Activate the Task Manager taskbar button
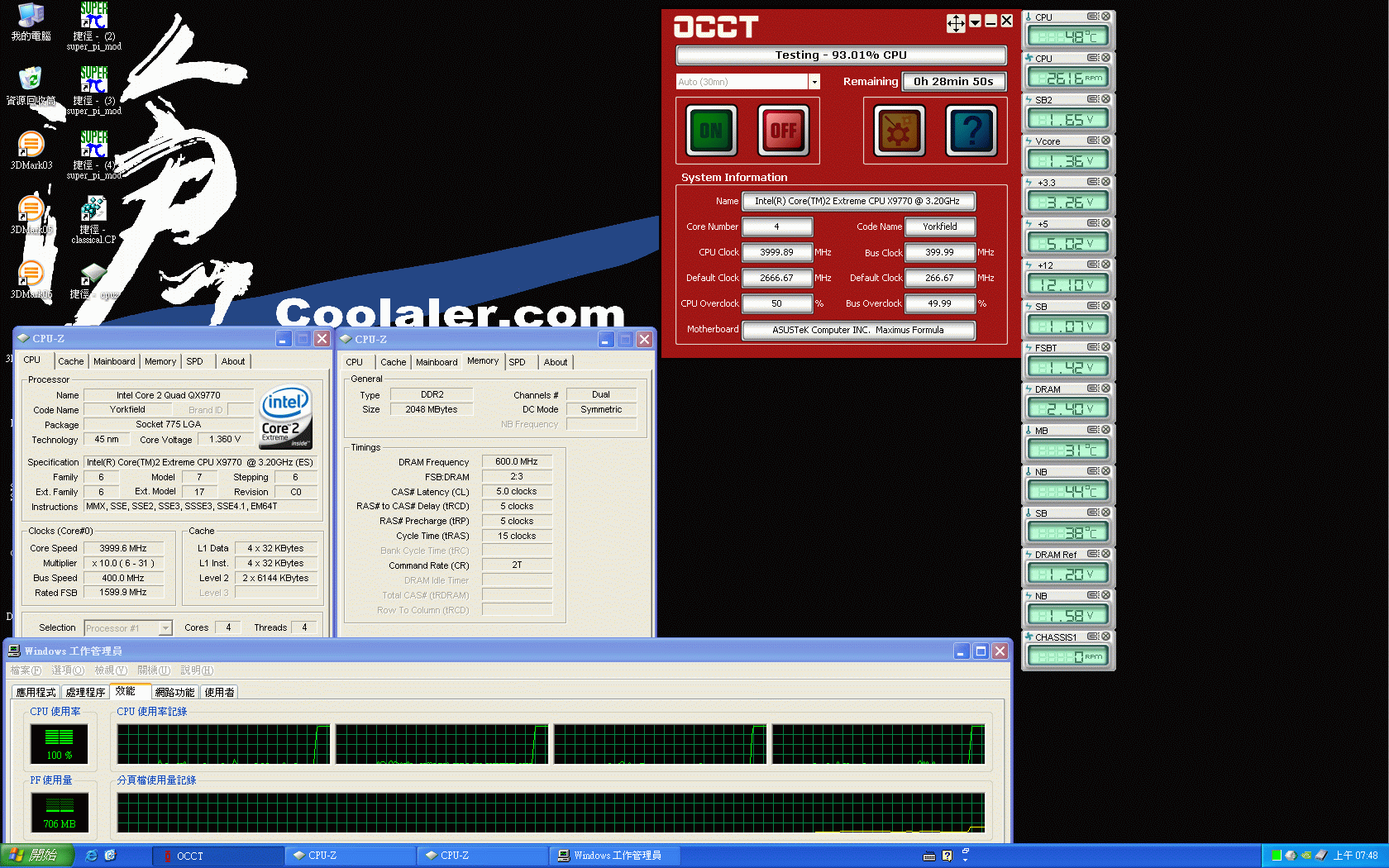Screen dimensions: 1389x868 point(616,856)
